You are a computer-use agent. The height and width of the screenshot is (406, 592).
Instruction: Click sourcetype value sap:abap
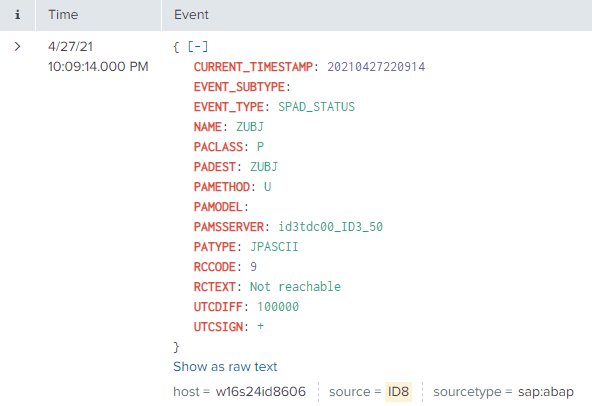(x=546, y=392)
